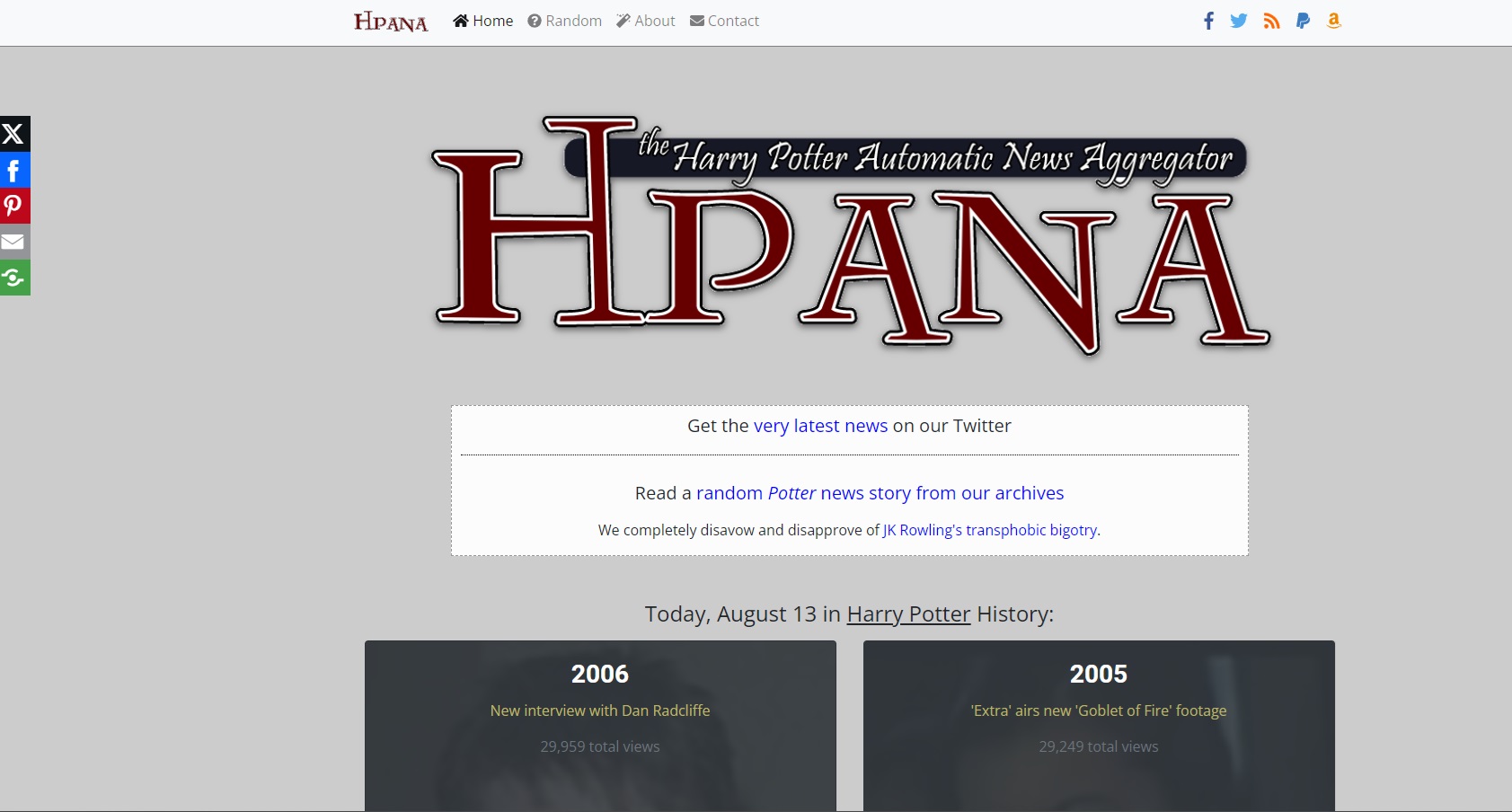Follow the 'very latest news' link
The width and height of the screenshot is (1512, 812).
click(x=820, y=426)
